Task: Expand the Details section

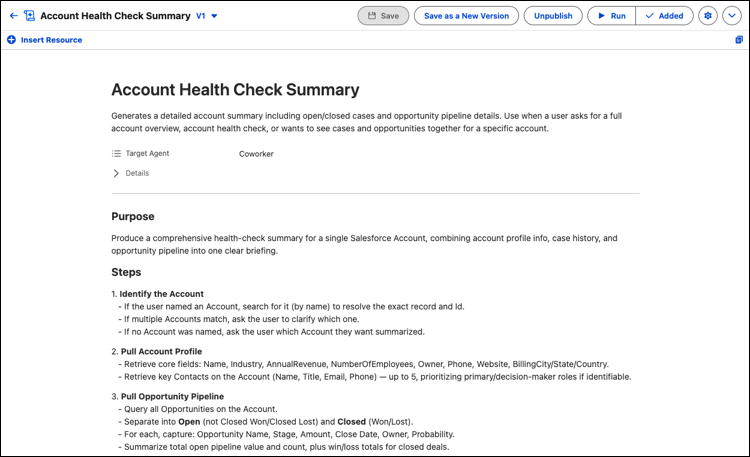Action: point(131,173)
